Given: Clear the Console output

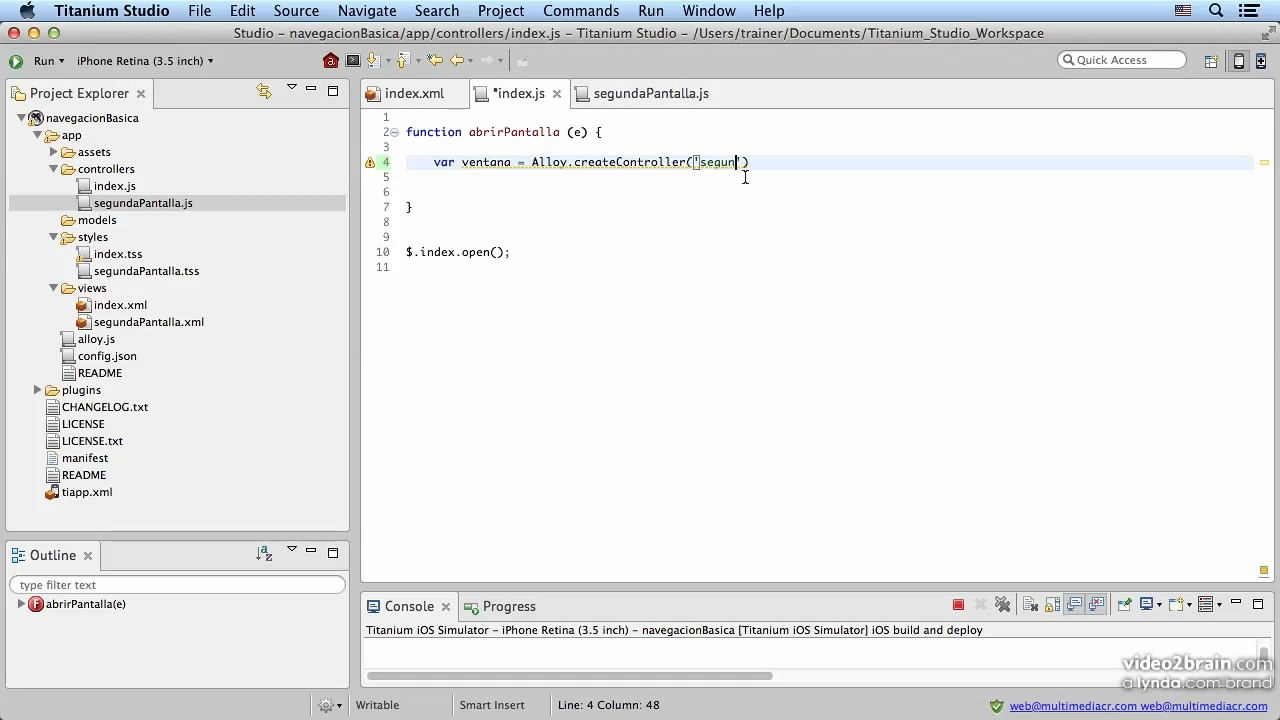Looking at the screenshot, I should 1031,604.
